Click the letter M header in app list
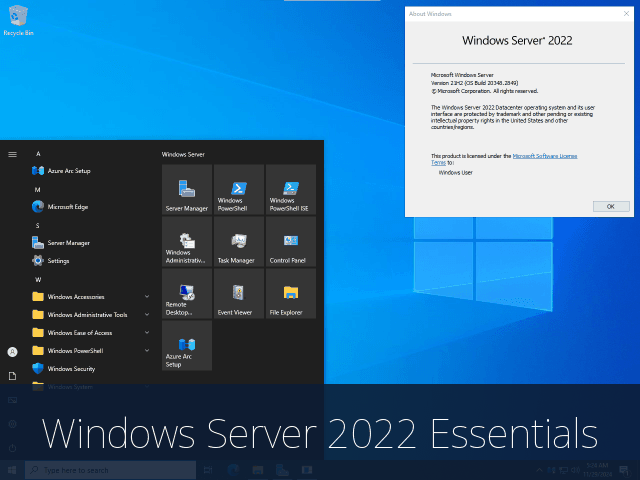The image size is (640, 480). click(x=38, y=190)
